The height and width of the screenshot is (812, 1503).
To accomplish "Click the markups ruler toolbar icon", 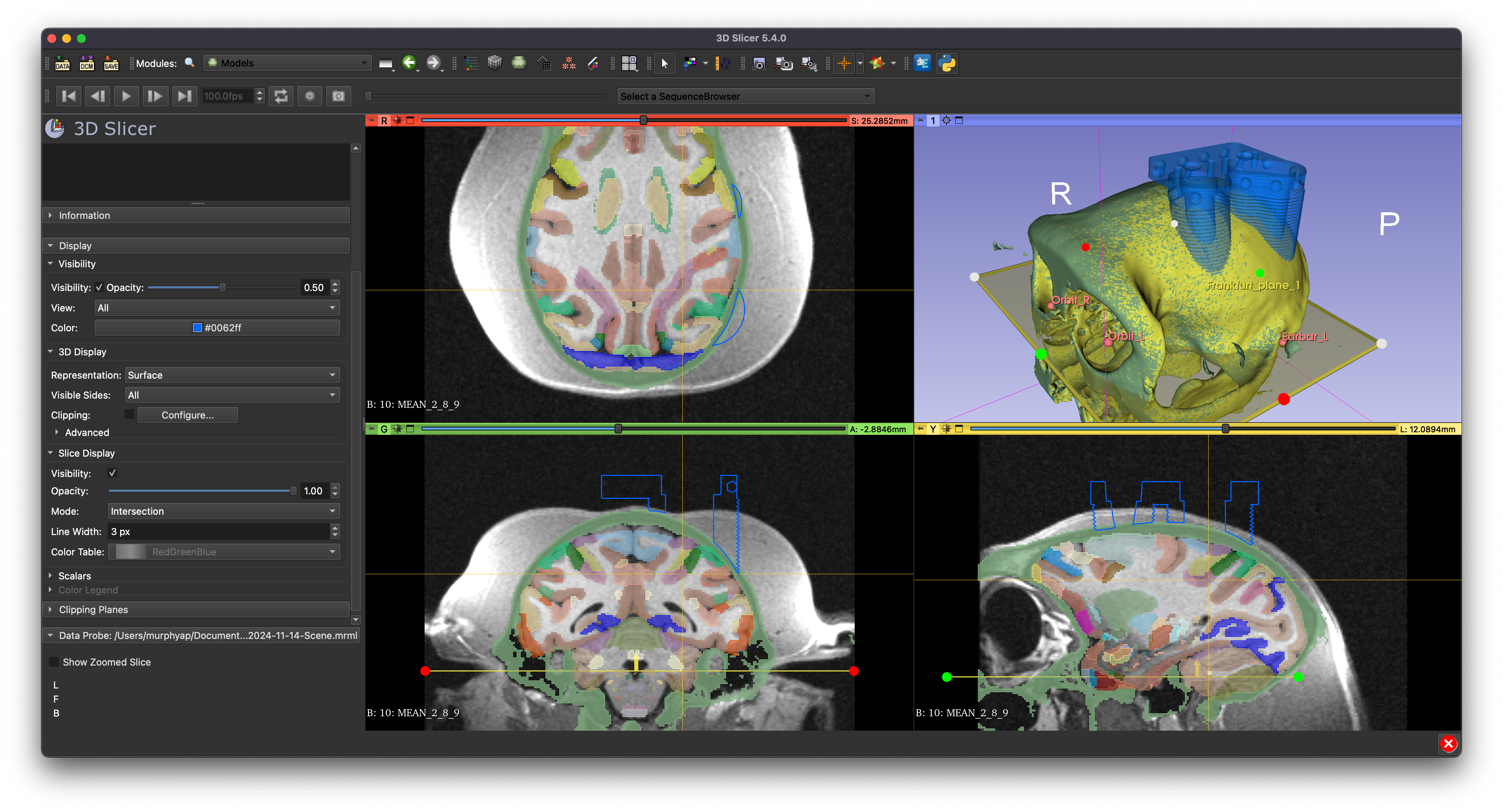I will 722,63.
